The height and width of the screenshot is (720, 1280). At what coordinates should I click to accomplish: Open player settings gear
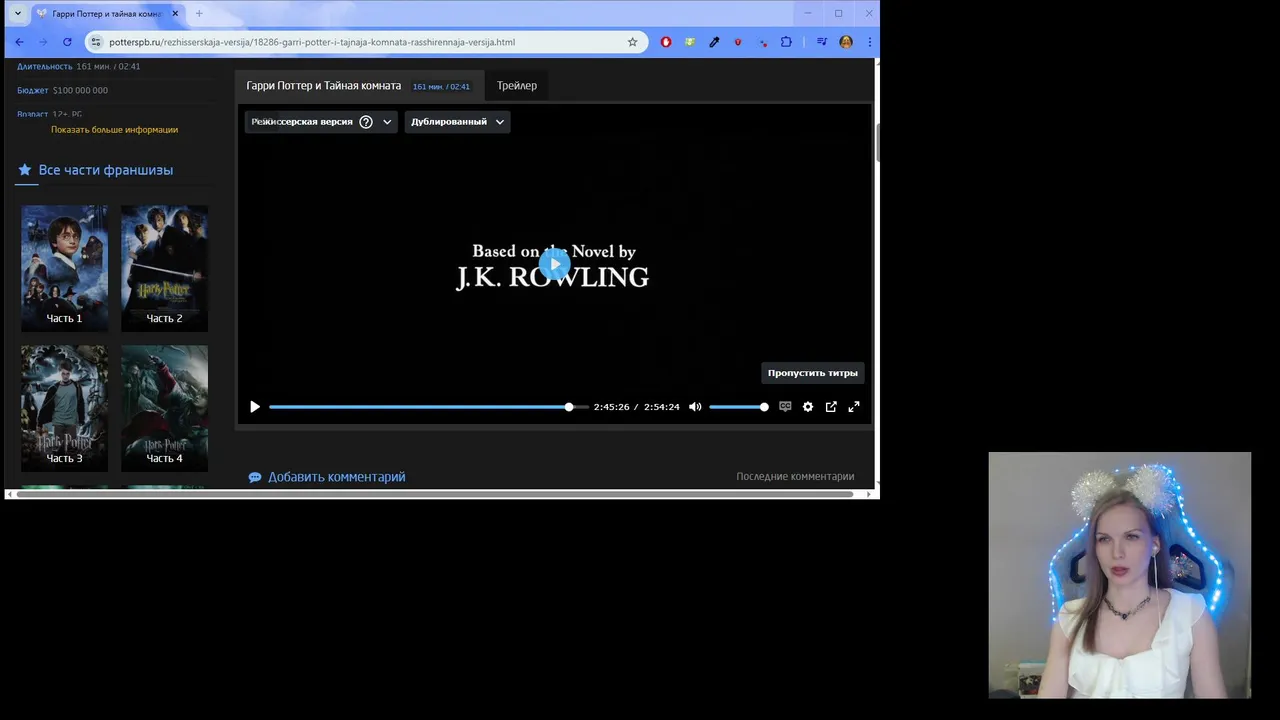(808, 407)
